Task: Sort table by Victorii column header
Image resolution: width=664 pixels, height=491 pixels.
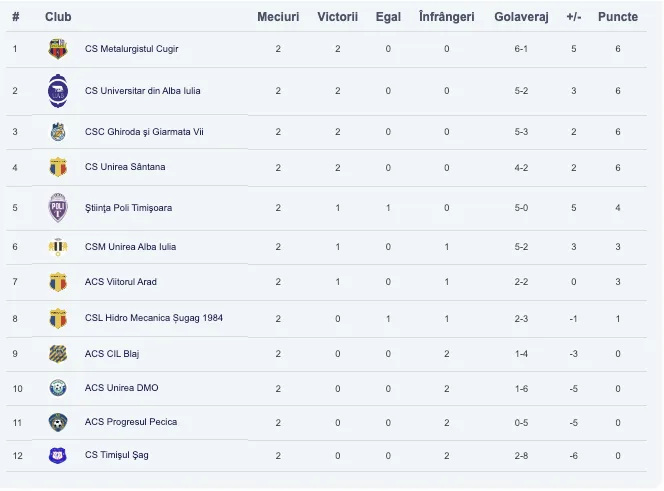Action: tap(338, 17)
